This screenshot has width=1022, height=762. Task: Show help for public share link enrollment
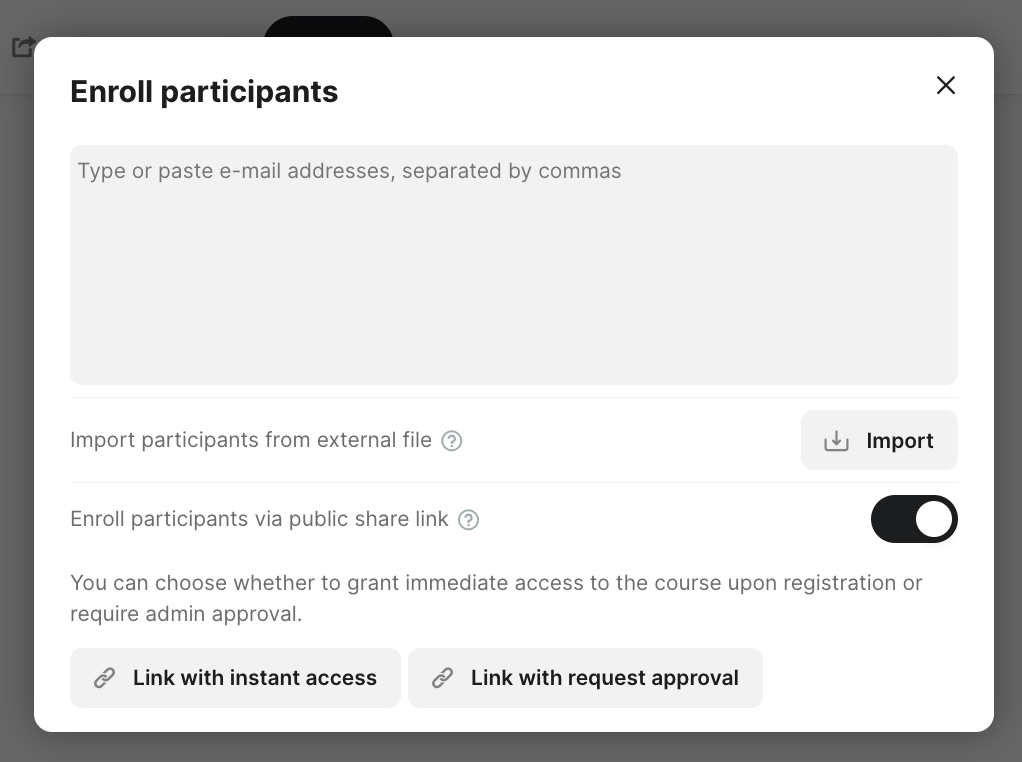click(x=468, y=520)
